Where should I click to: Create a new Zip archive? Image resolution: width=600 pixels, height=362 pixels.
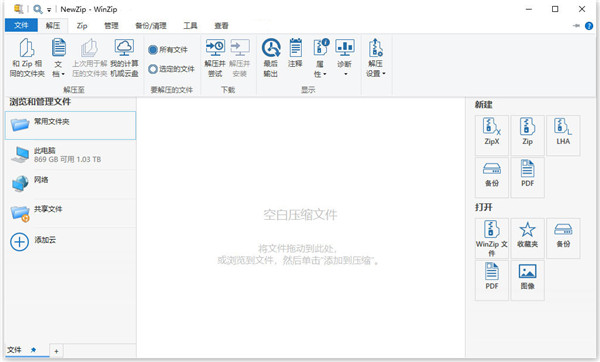click(x=527, y=135)
